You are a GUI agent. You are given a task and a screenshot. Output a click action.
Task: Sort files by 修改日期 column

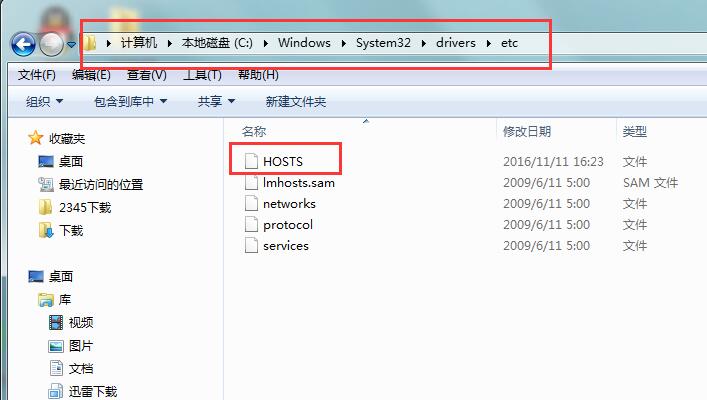(x=527, y=131)
